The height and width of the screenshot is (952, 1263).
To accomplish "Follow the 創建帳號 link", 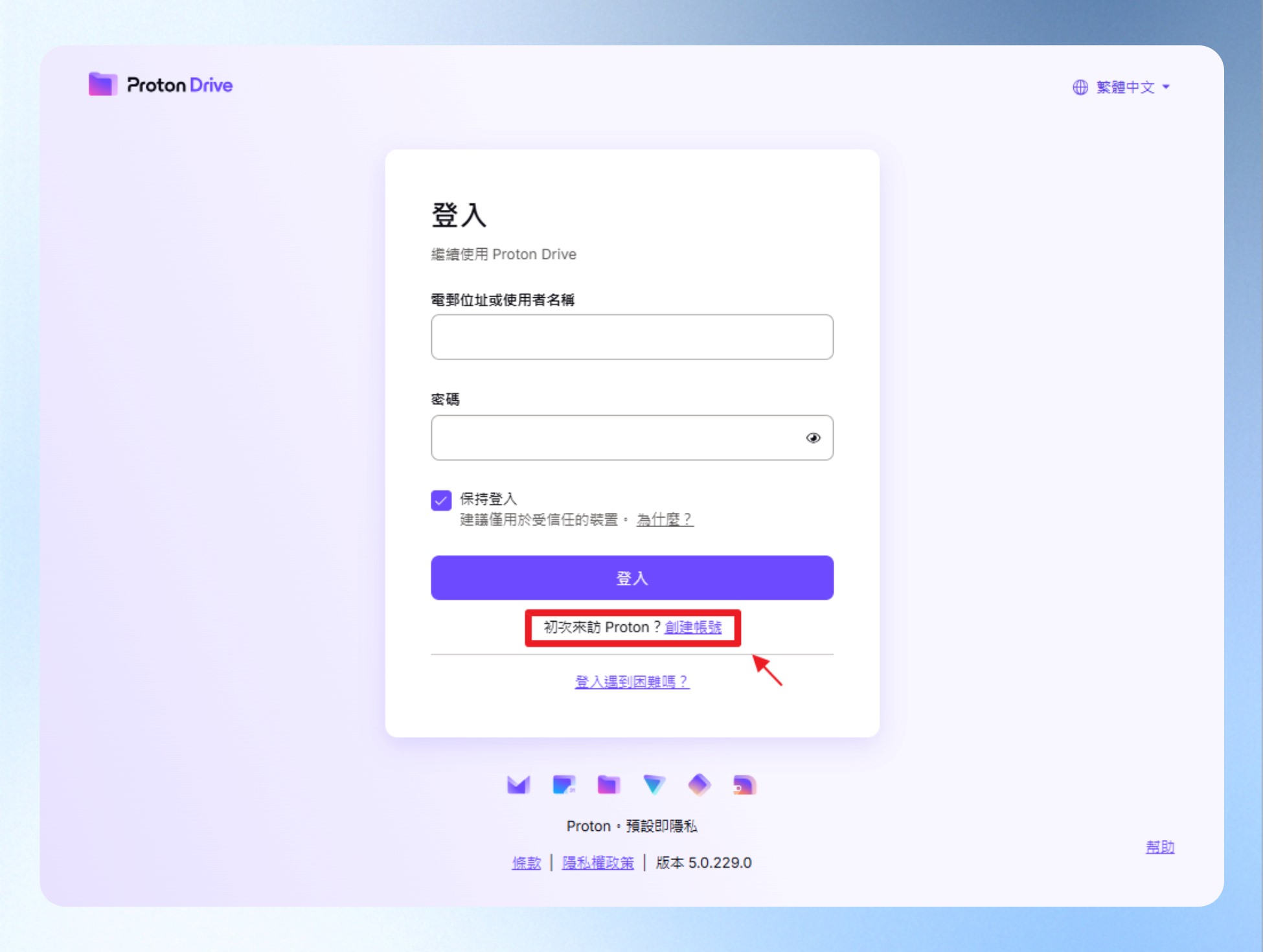I will click(x=693, y=627).
